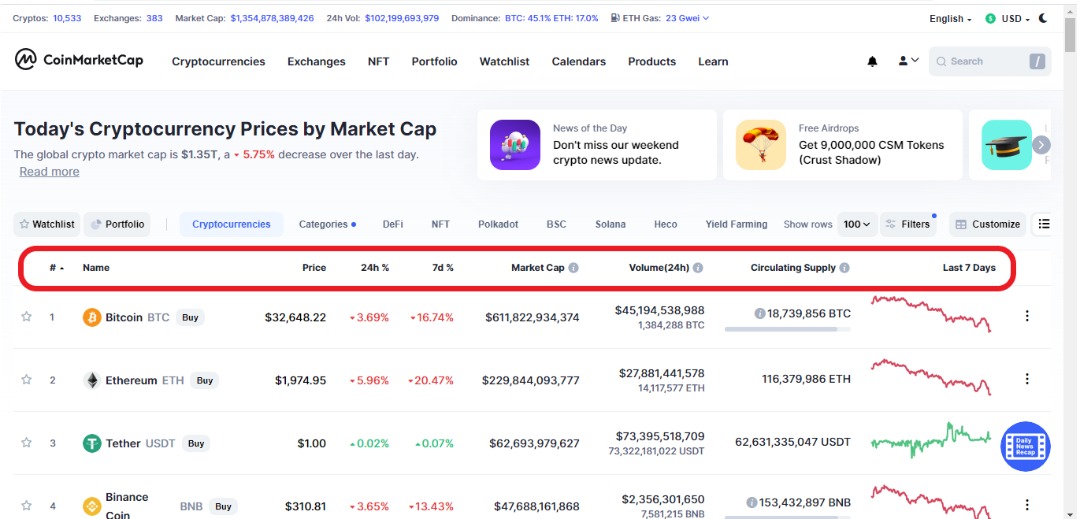
Task: Show Circulating Supply info tooltip icon
Action: point(844,268)
